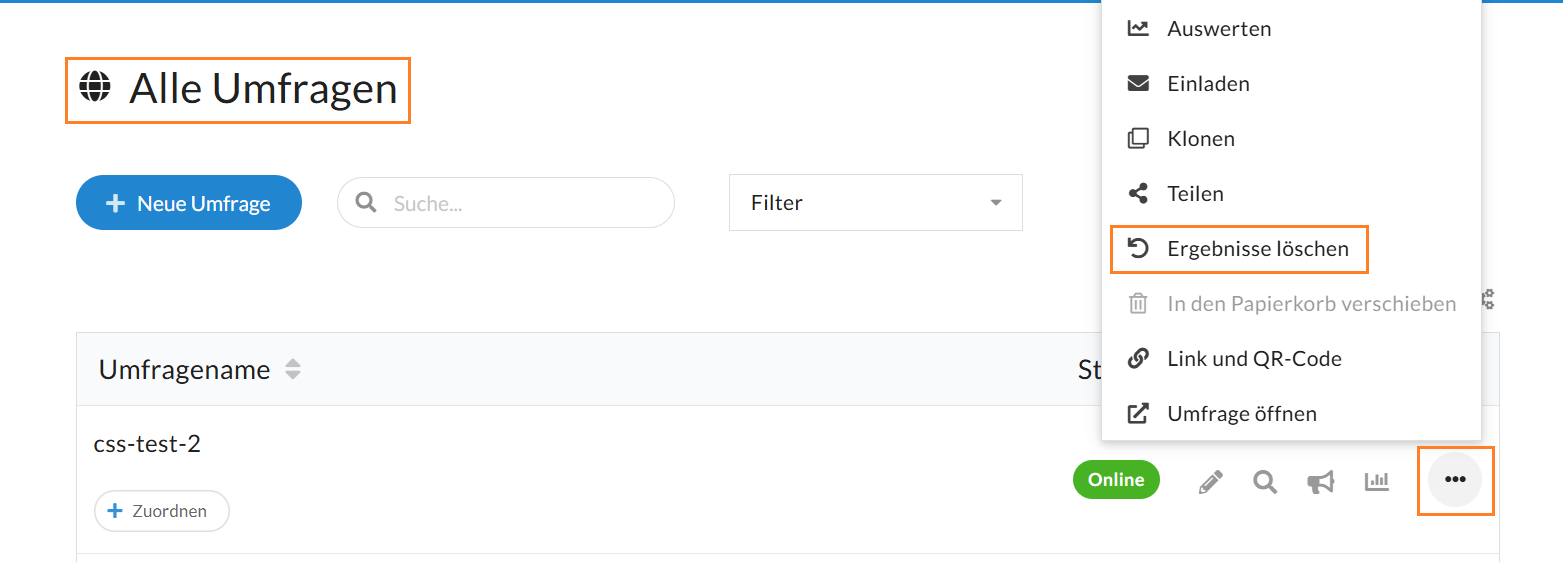Click the globe icon beside Alle Umfragen
This screenshot has height=562, width=1563.
95,88
